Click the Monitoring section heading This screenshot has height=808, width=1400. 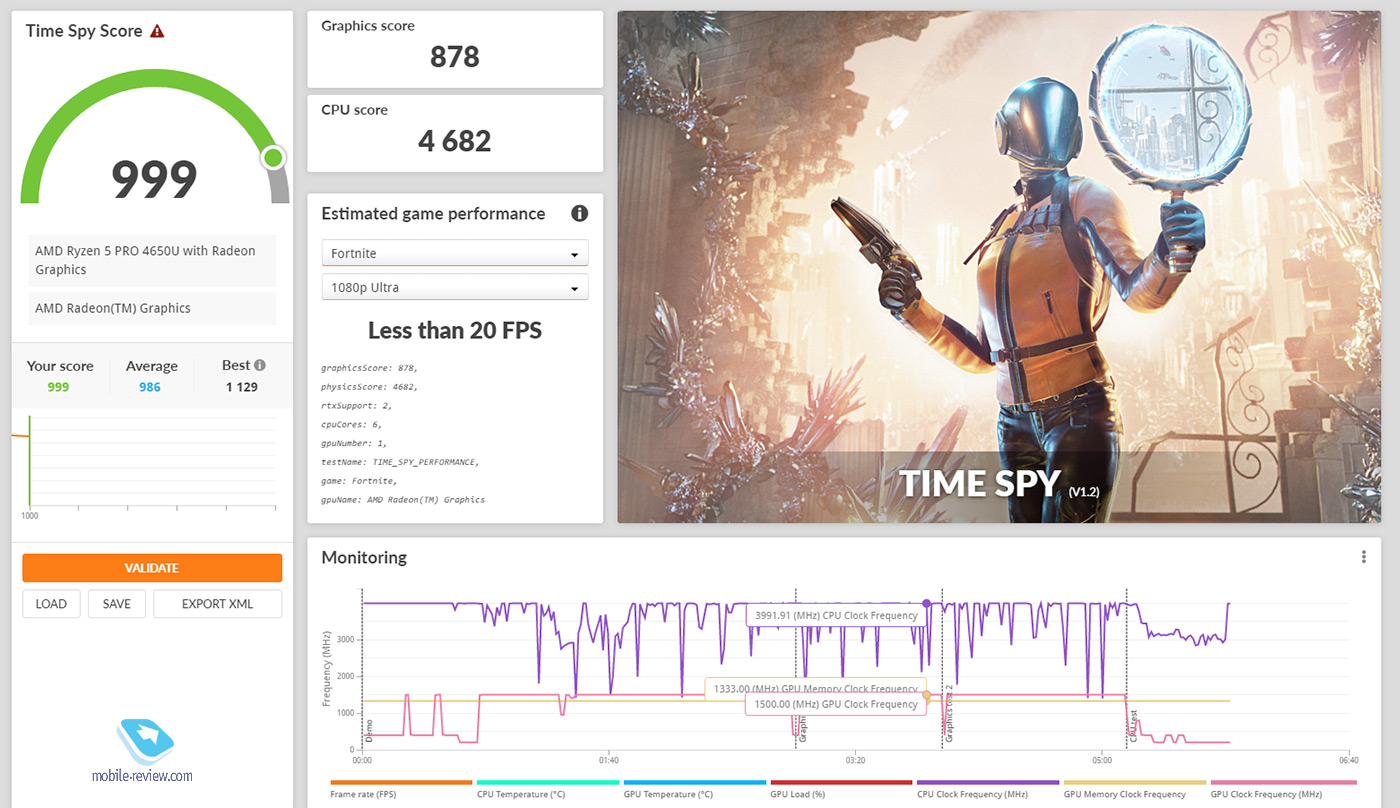[x=364, y=557]
